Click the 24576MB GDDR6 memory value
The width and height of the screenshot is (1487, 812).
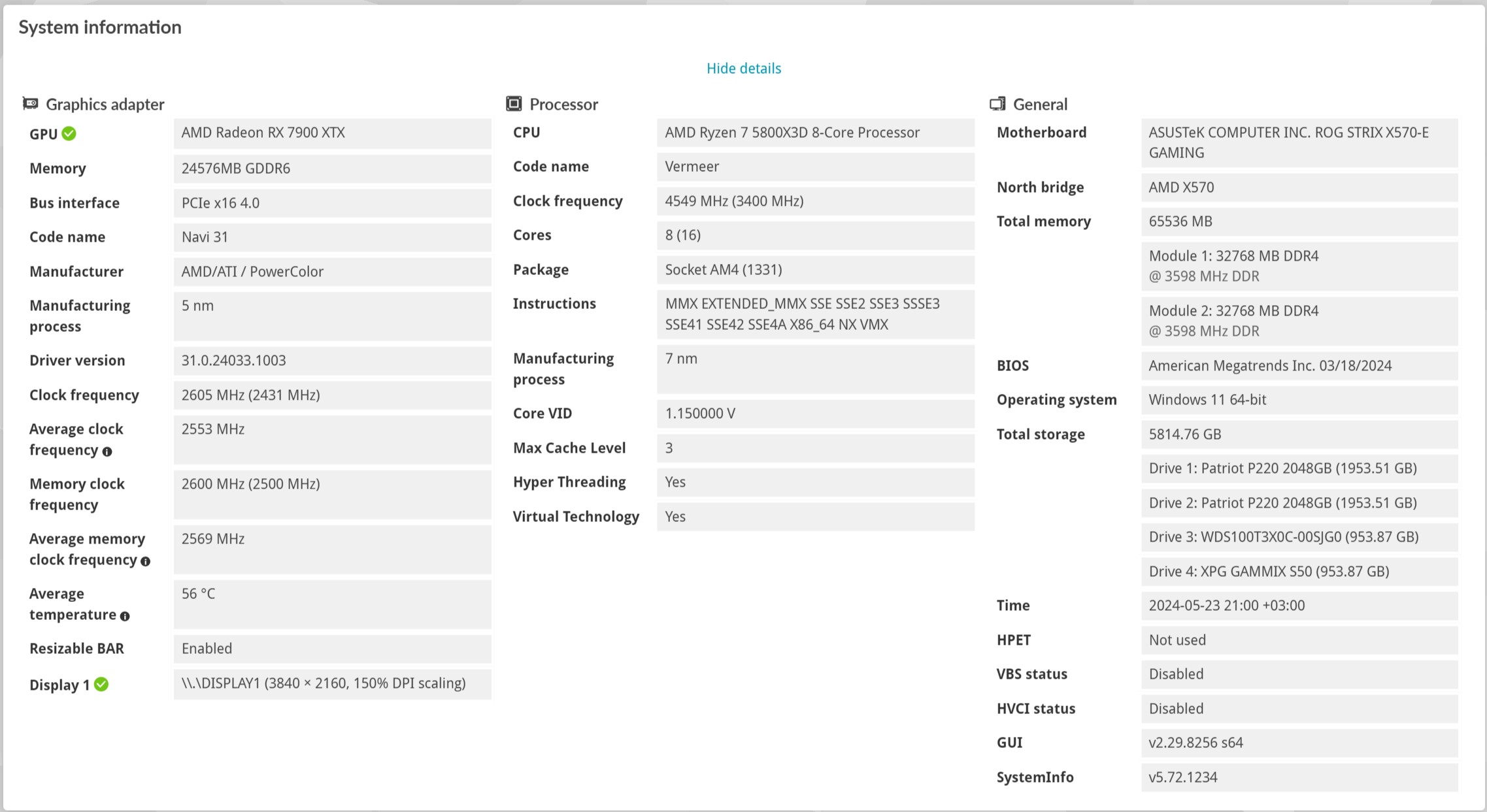click(332, 169)
